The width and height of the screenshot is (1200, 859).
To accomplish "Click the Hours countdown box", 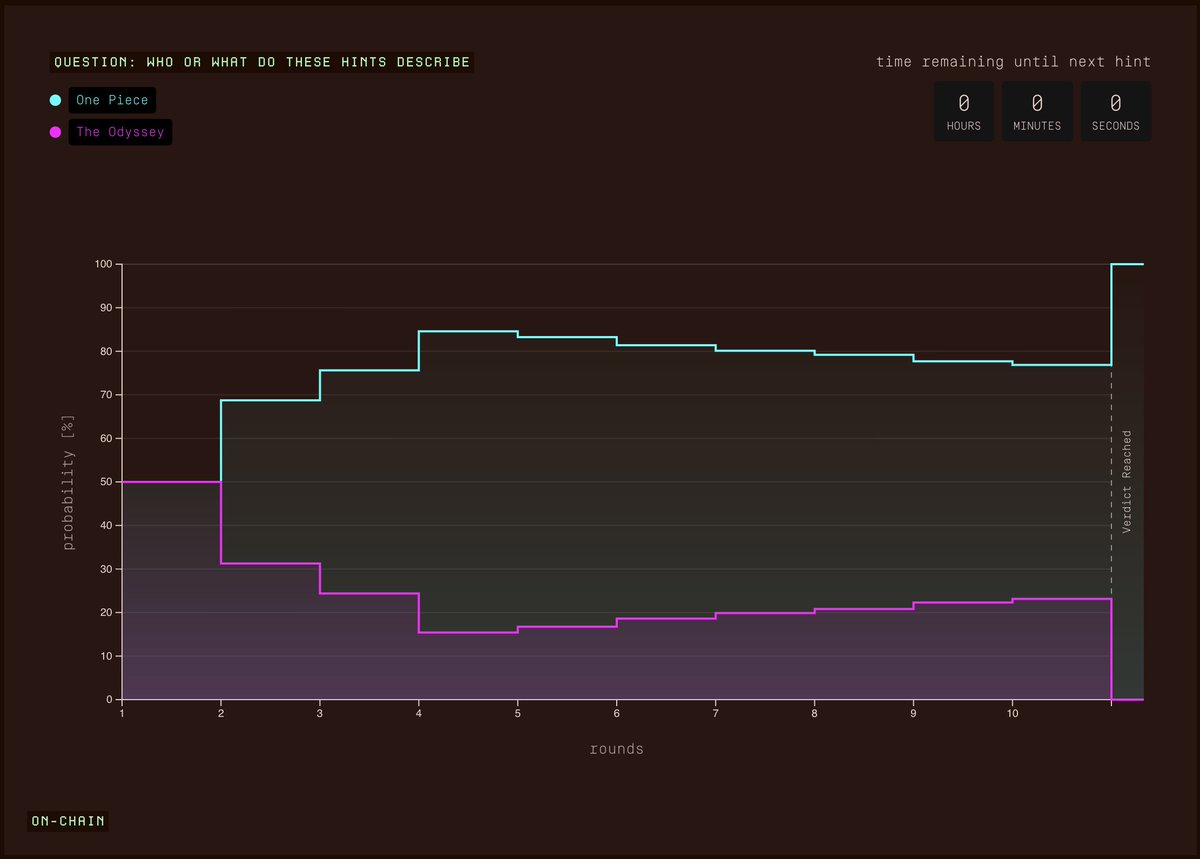I will [964, 111].
